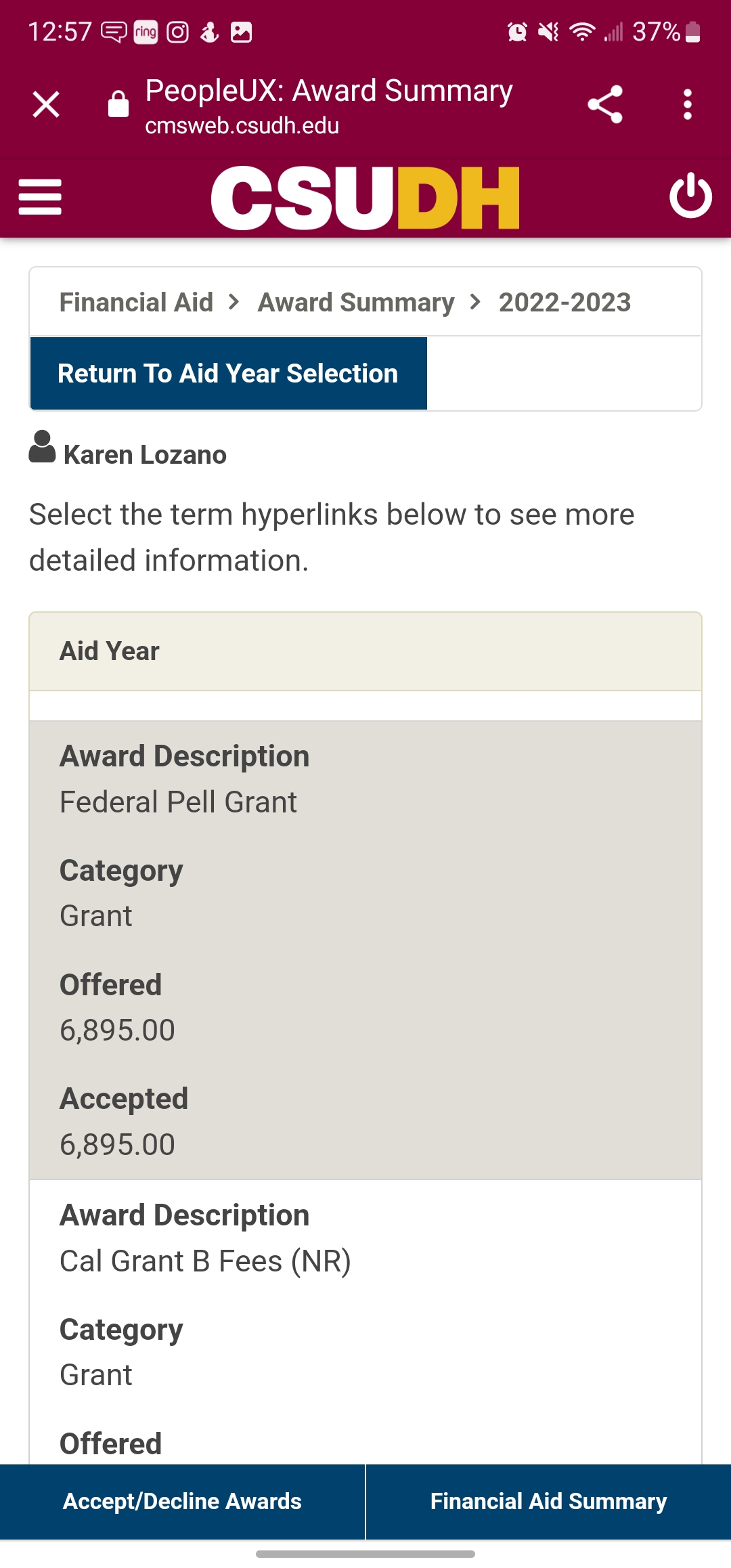731x1568 pixels.
Task: Tap the Ring notification icon in status bar
Action: pos(146,32)
